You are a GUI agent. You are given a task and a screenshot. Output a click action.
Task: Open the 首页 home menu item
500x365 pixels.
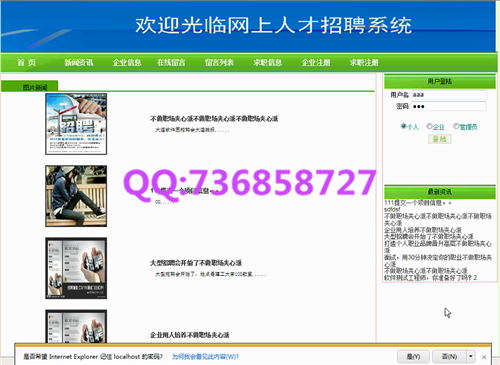(26, 63)
